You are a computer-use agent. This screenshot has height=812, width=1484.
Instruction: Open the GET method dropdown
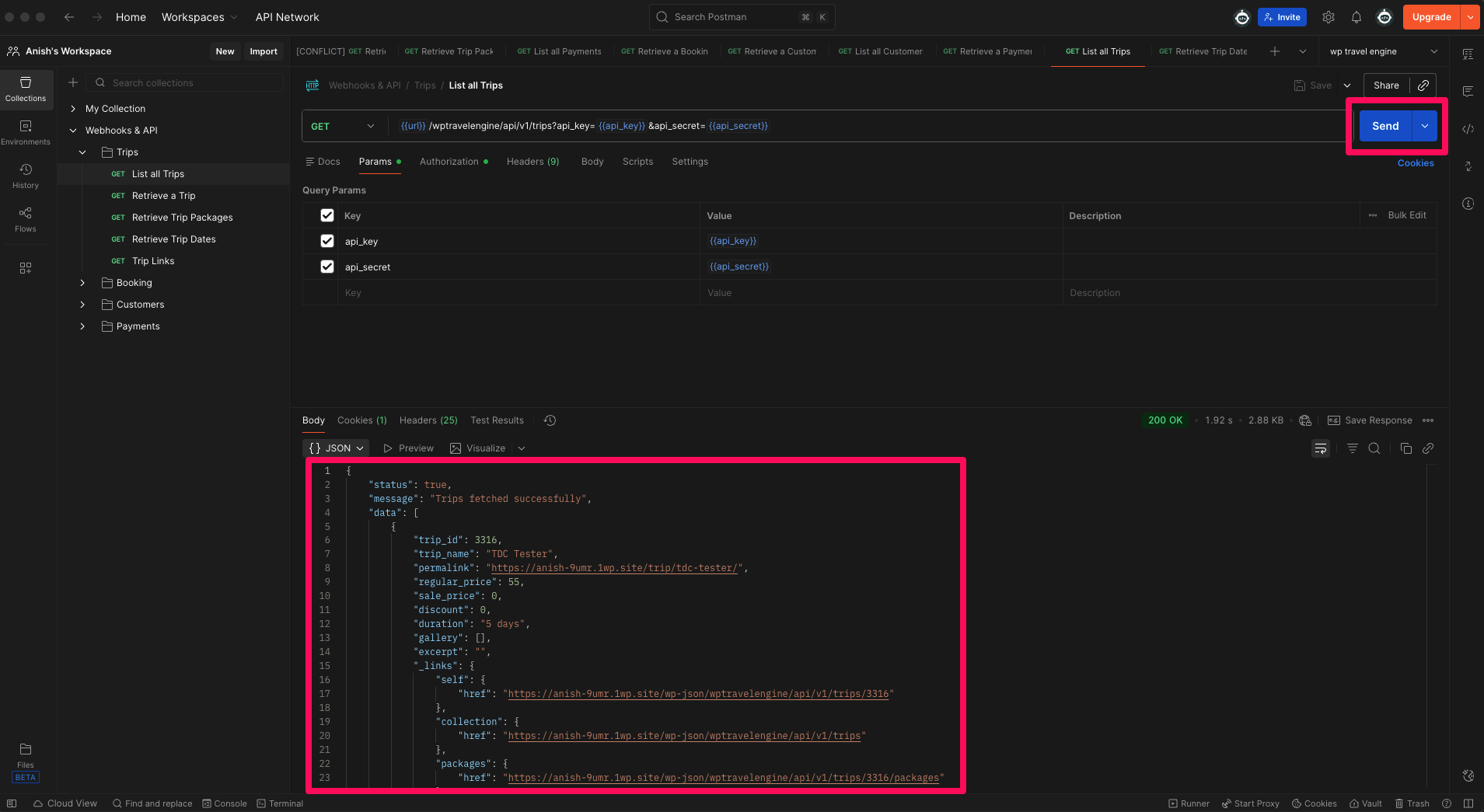(x=343, y=126)
